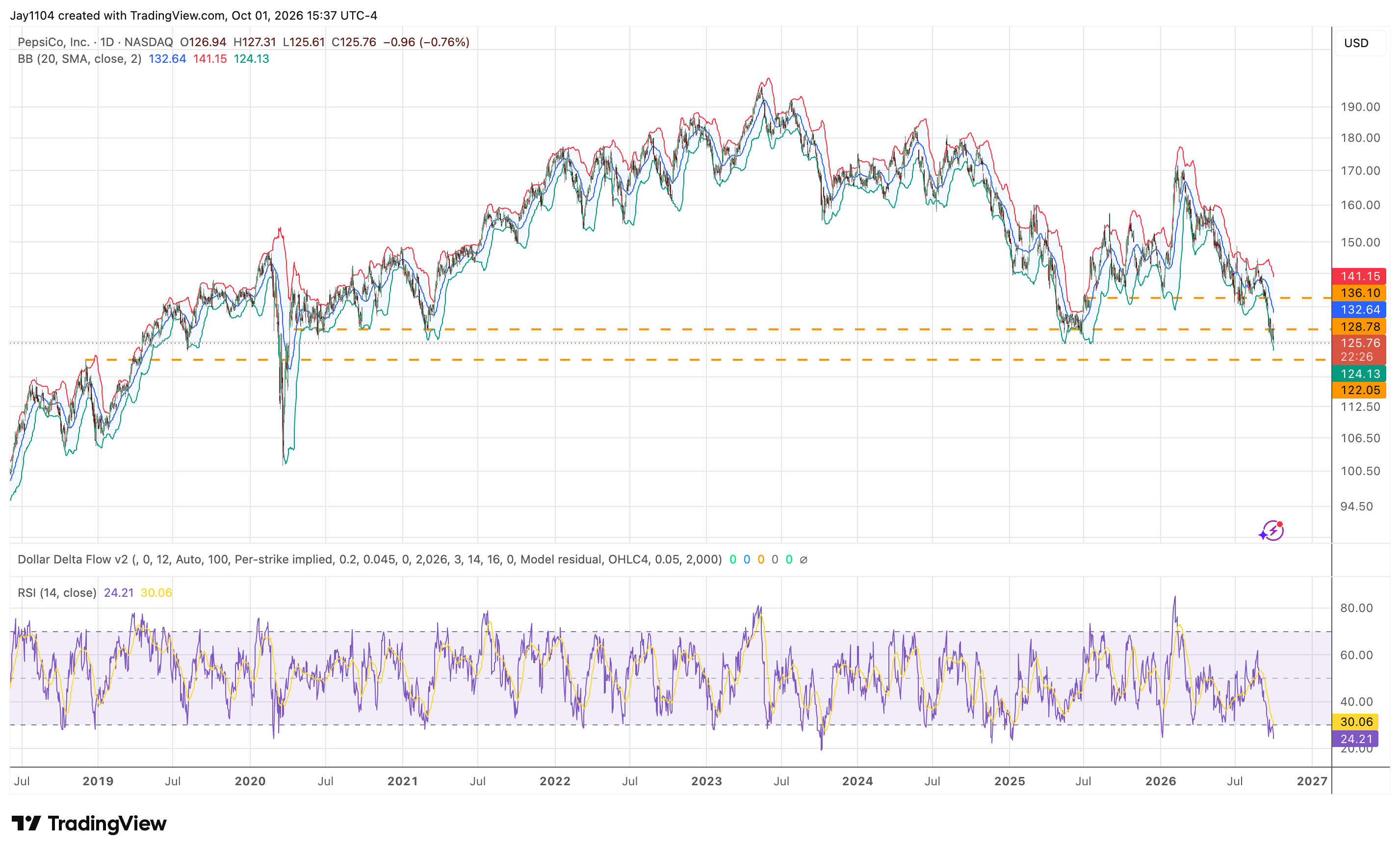1400x853 pixels.
Task: Click the yellow 30.06 RSI axis tag
Action: point(1355,722)
